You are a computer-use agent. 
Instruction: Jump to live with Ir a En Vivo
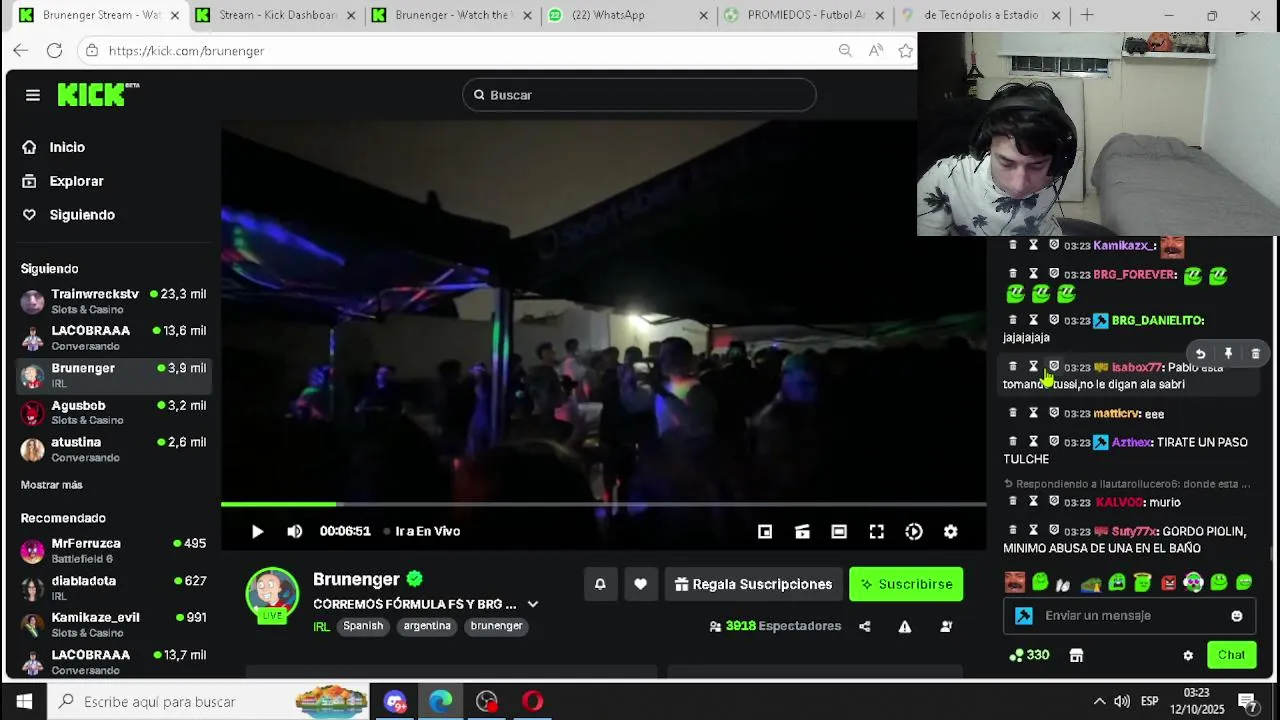[423, 531]
